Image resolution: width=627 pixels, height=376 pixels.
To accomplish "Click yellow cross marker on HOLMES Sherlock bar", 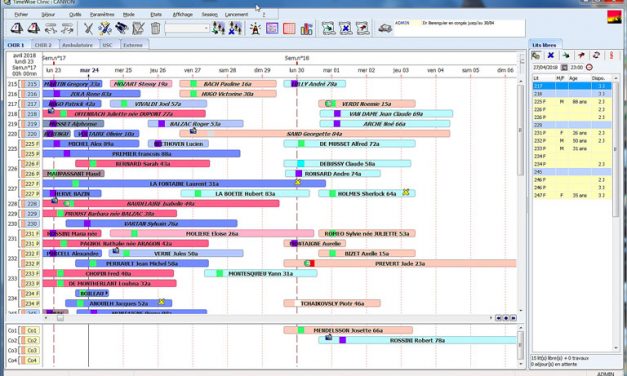I will coord(405,192).
